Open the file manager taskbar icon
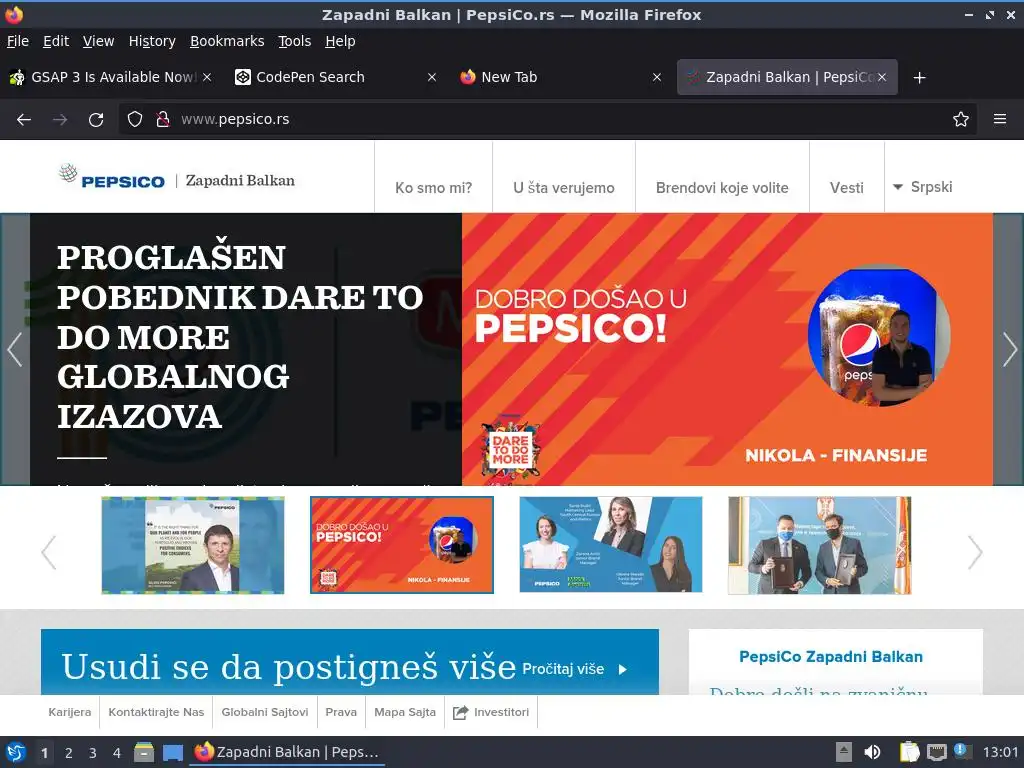Image resolution: width=1024 pixels, height=768 pixels. coord(144,752)
